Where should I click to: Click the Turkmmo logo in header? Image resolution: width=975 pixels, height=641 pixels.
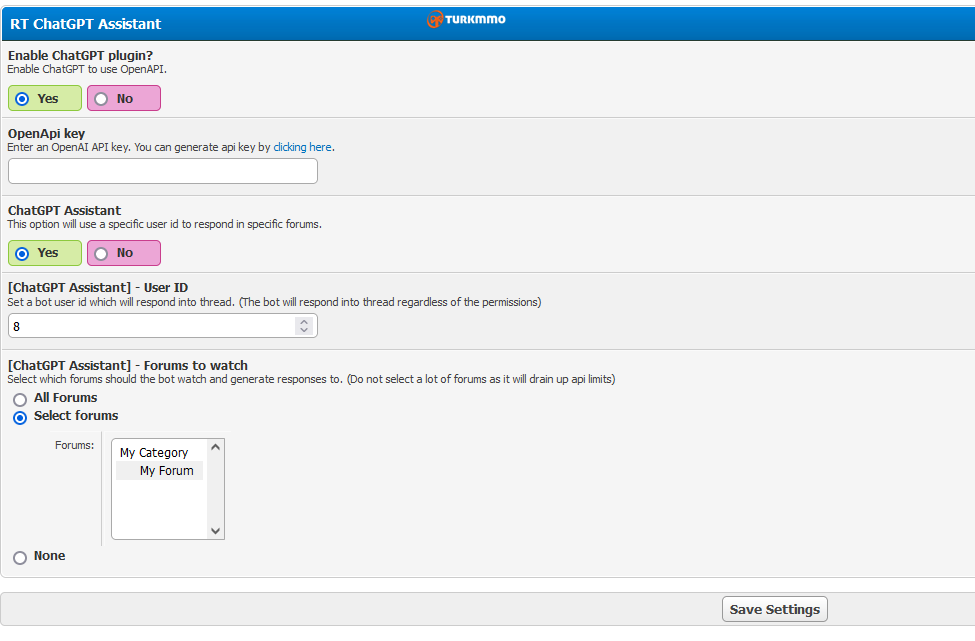466,19
